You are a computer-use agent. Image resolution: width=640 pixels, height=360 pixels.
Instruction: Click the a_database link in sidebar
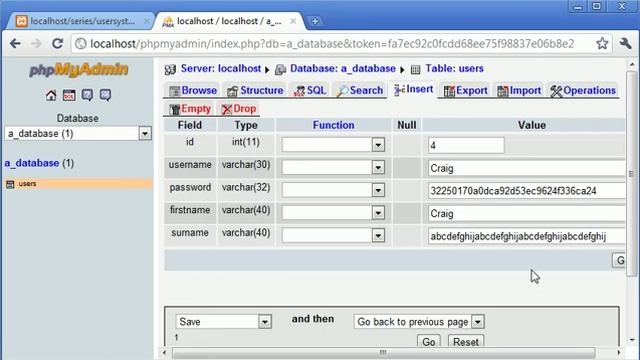[x=32, y=163]
